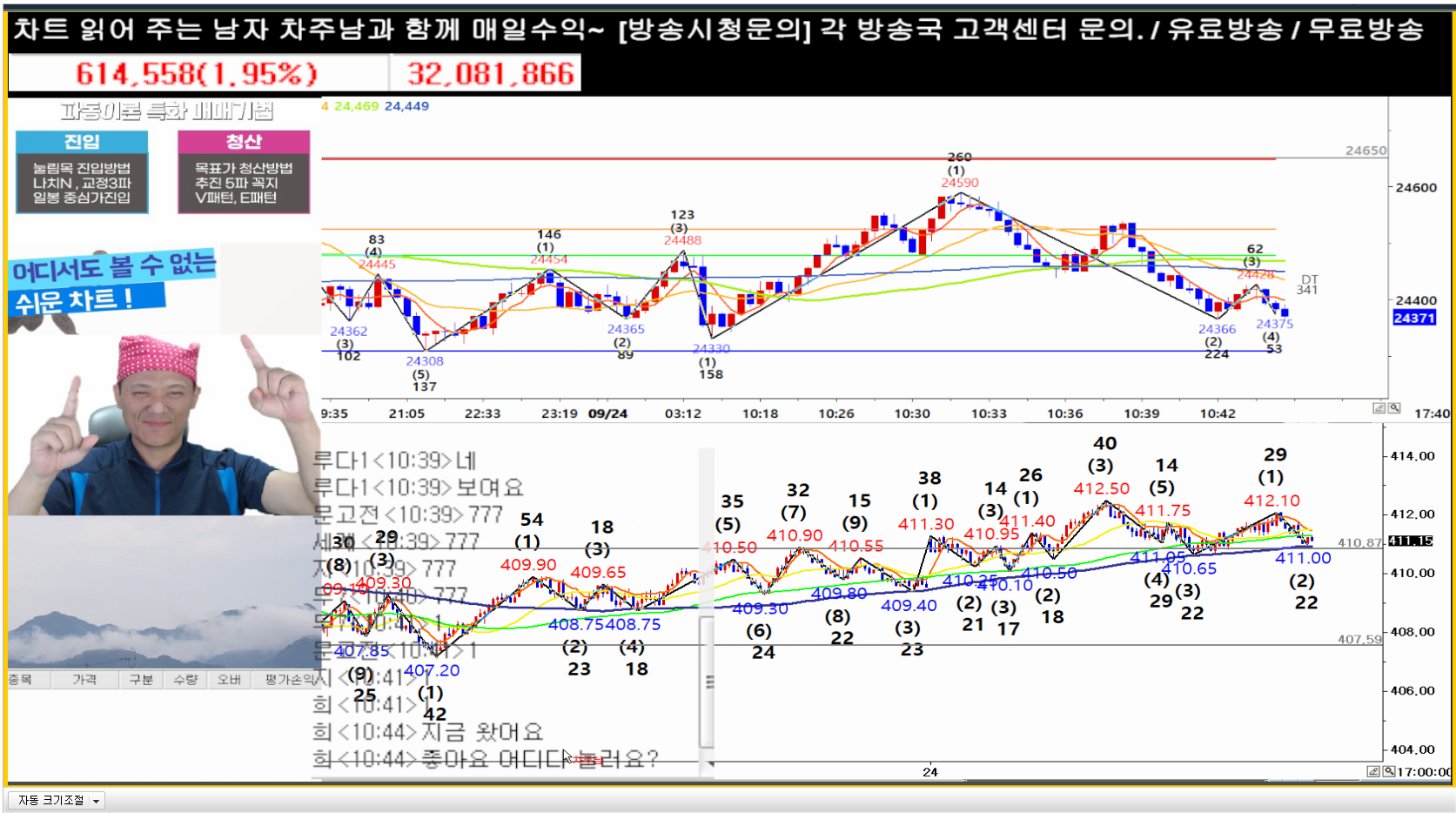Click the small chart settings icon beside 17:40

coord(1379,408)
